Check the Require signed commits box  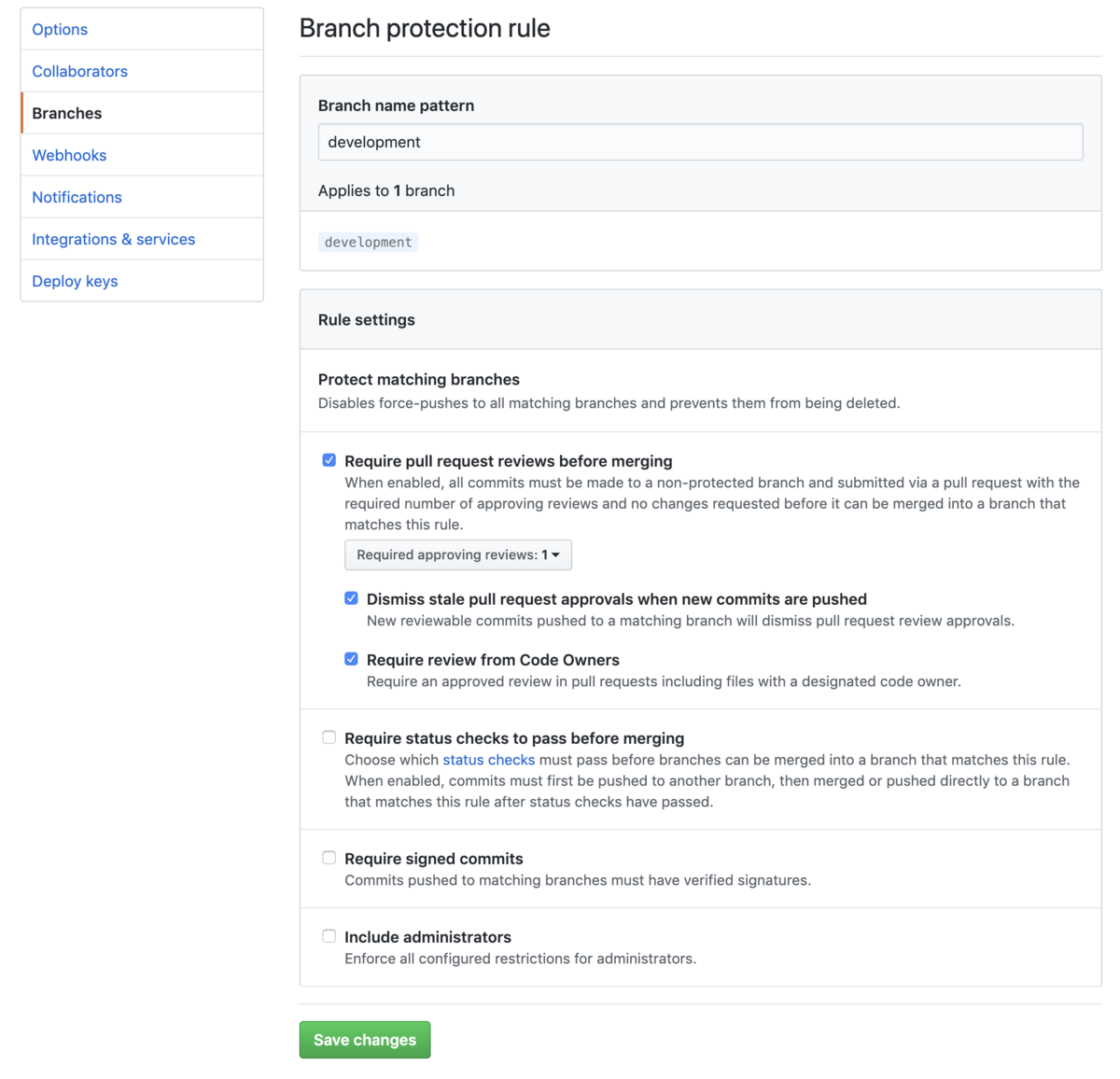329,858
